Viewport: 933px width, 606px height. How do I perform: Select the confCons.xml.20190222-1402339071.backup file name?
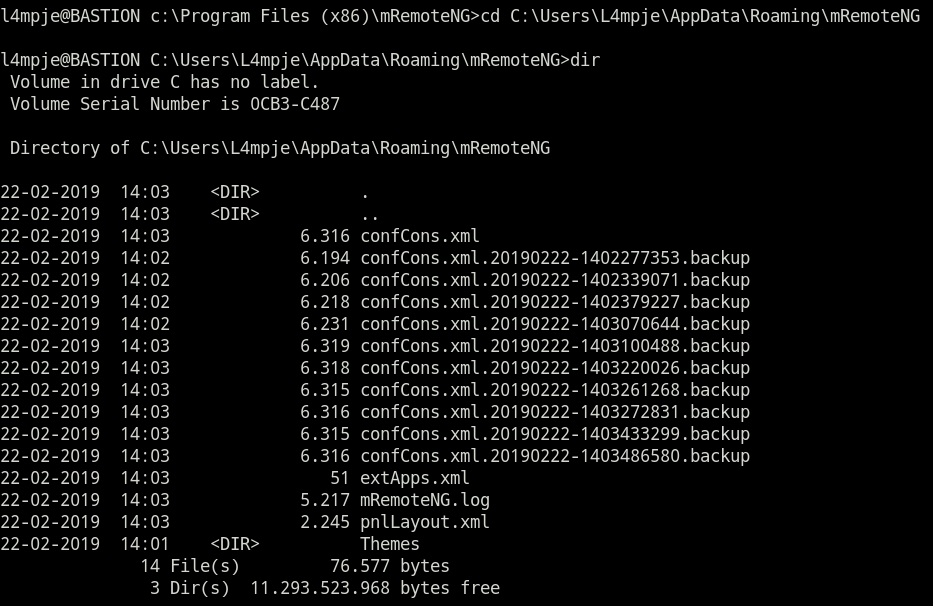(554, 280)
